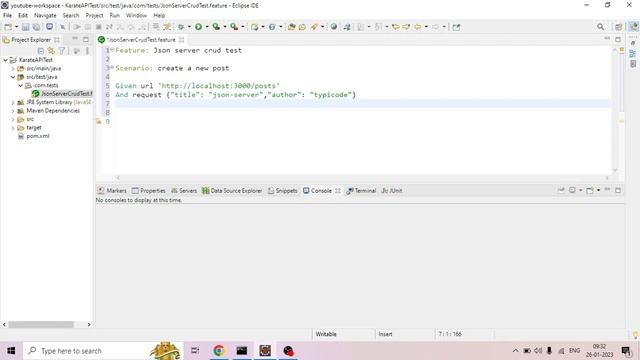Screen dimensions: 640x360
Task: Click the External Tools run icon
Action: pos(234,27)
